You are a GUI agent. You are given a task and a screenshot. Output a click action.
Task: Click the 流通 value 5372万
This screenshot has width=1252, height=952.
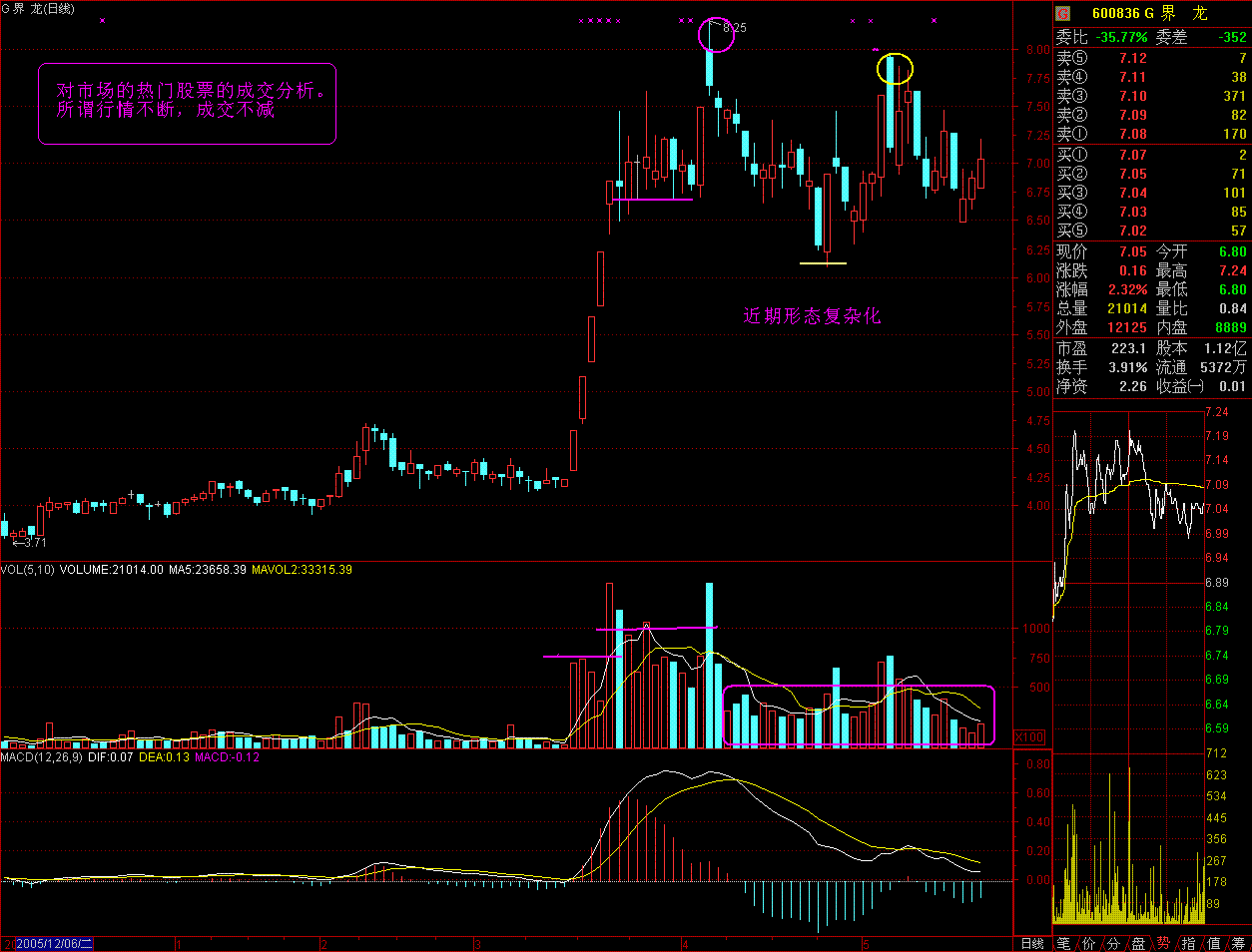pos(1224,368)
